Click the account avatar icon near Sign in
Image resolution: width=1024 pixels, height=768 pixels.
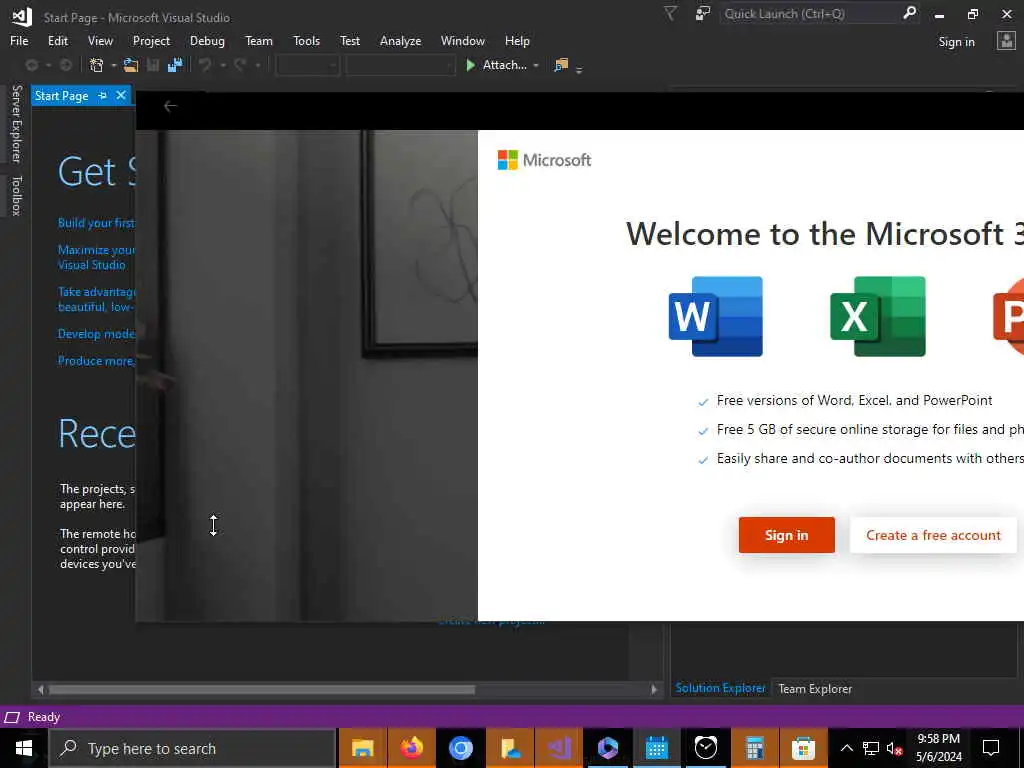point(1006,41)
